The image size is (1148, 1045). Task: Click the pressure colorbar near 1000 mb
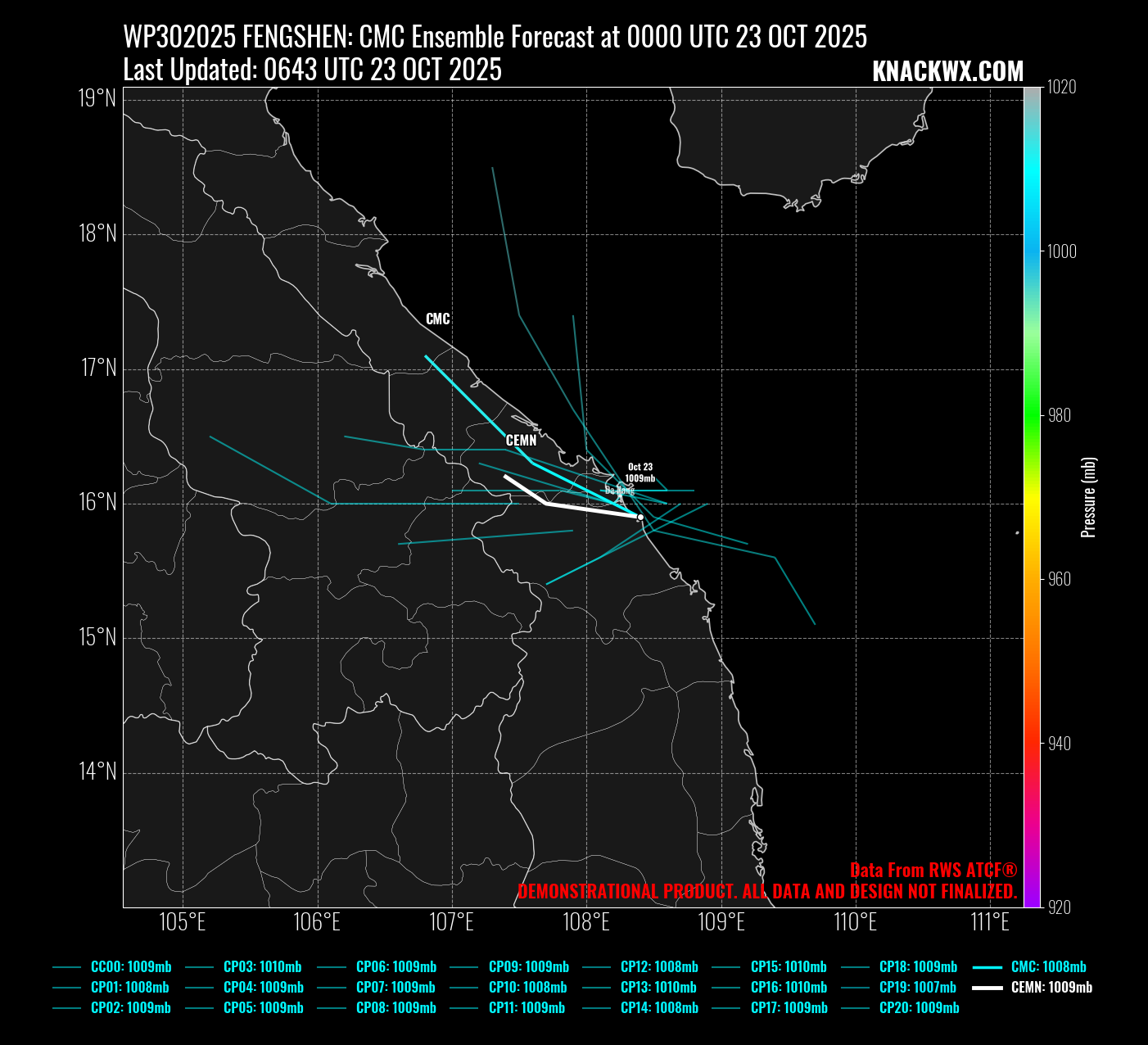pyautogui.click(x=1032, y=251)
